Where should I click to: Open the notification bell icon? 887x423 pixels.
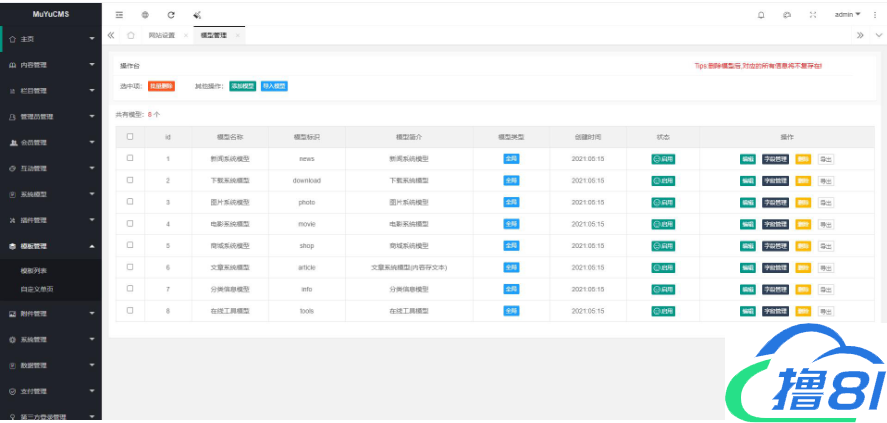coord(761,15)
